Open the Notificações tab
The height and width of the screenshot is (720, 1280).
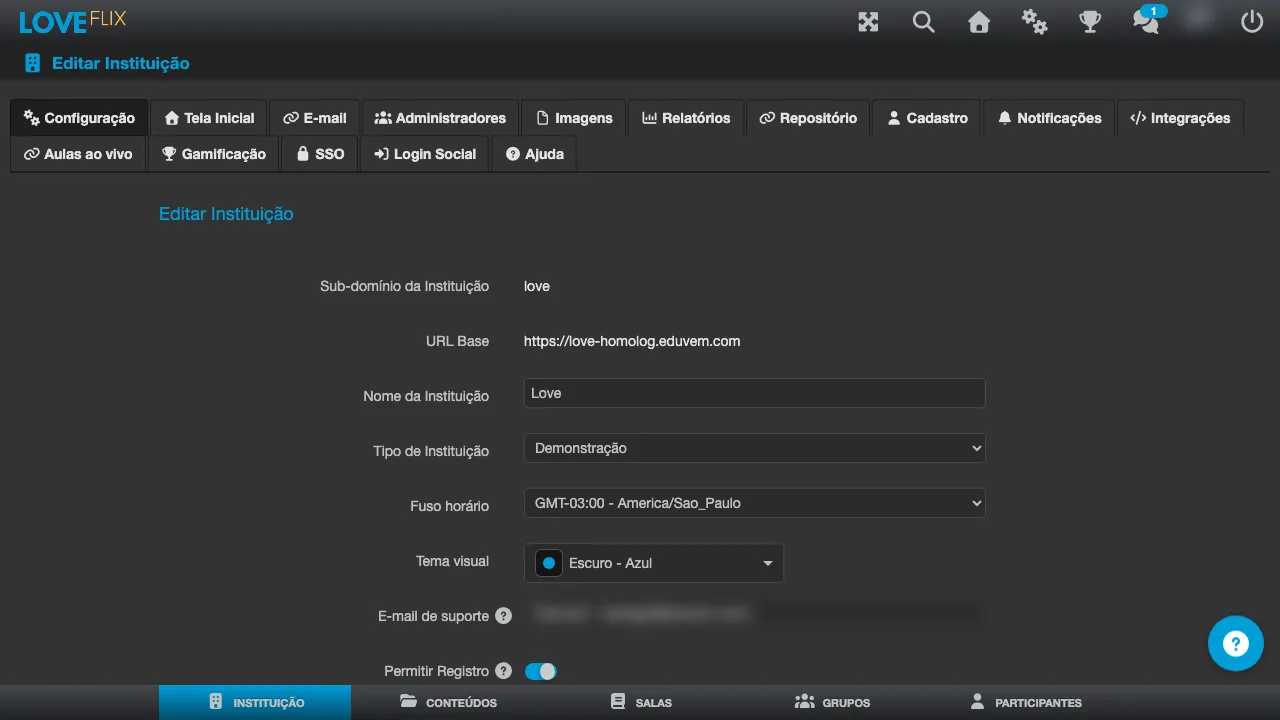tap(1049, 118)
